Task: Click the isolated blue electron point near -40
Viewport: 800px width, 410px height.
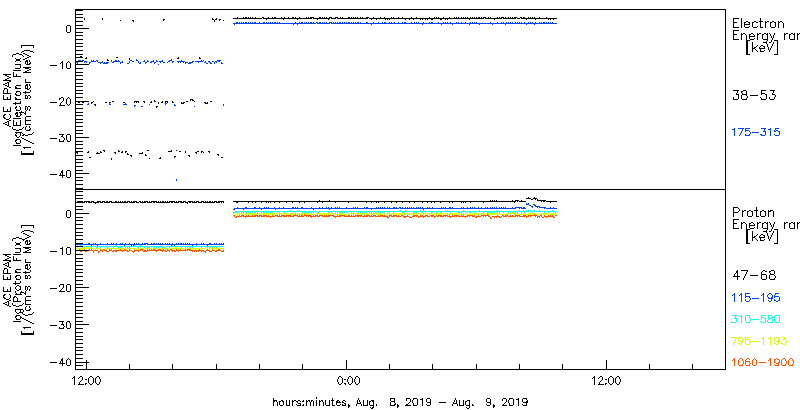Action: pyautogui.click(x=177, y=180)
